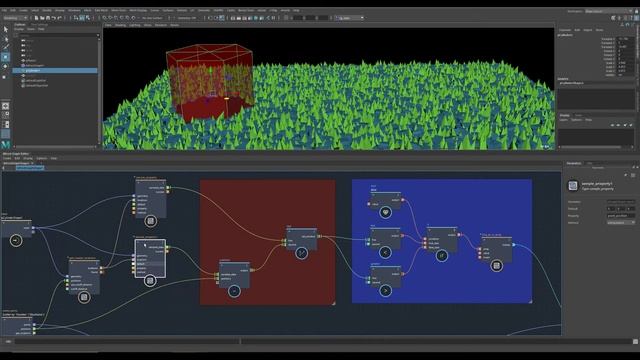Image resolution: width=640 pixels, height=360 pixels.
Task: Open the Method dropdown in Parameters panel
Action: 621,222
